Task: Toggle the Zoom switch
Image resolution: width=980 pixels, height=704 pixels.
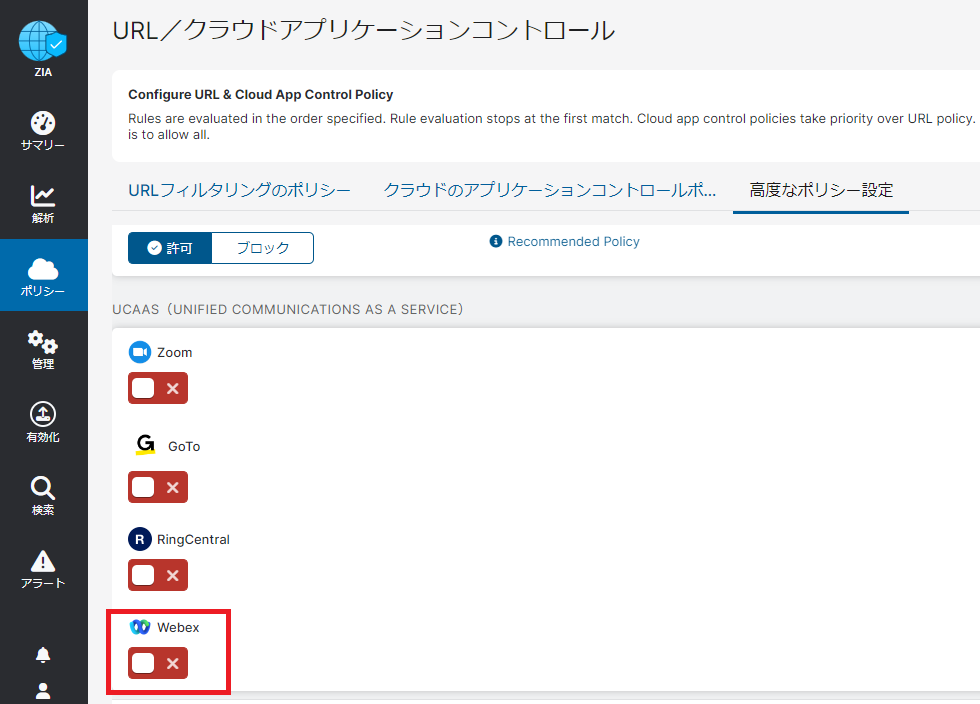Action: [158, 388]
